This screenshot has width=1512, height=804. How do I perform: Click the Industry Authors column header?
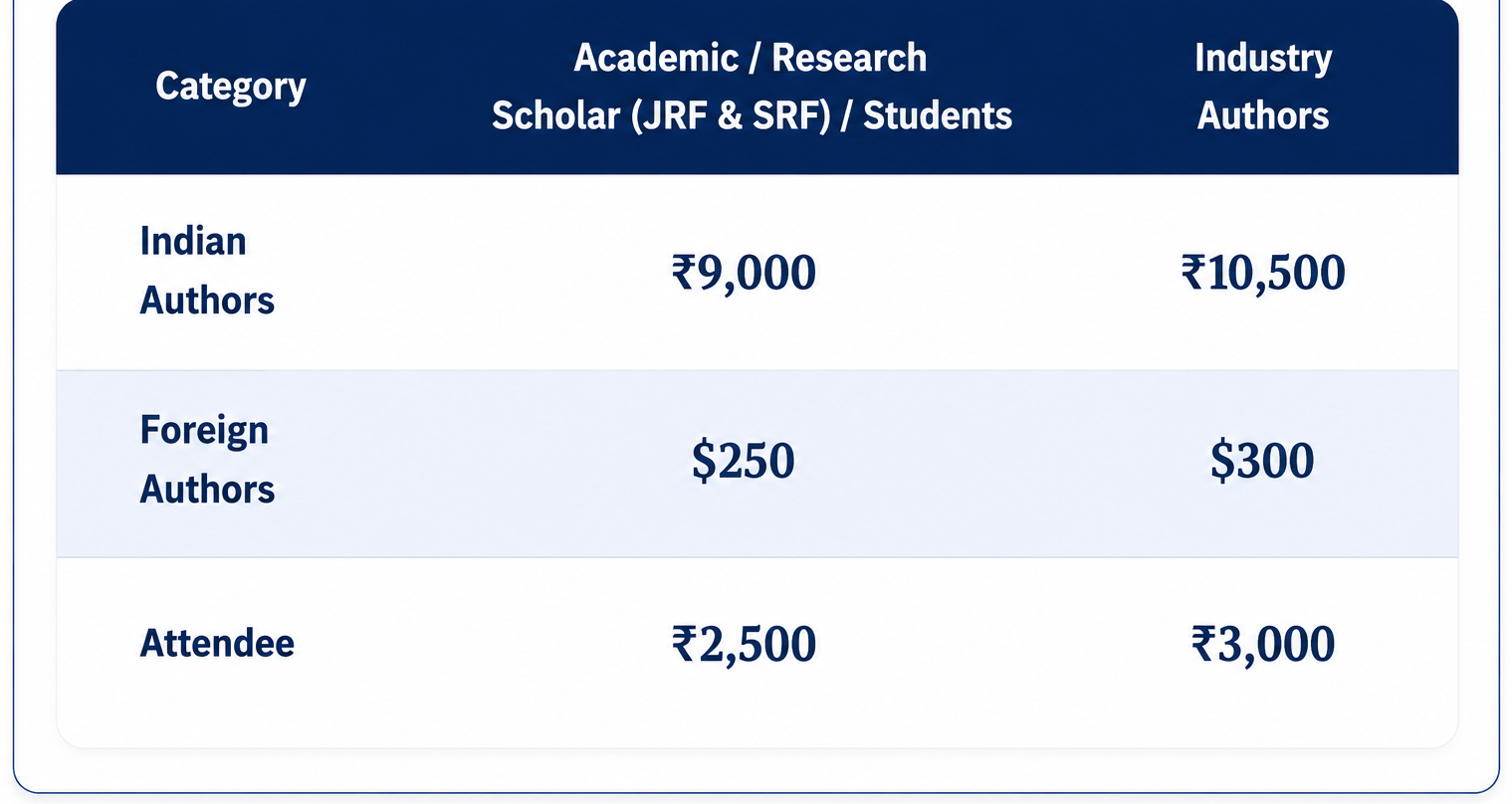(1262, 87)
